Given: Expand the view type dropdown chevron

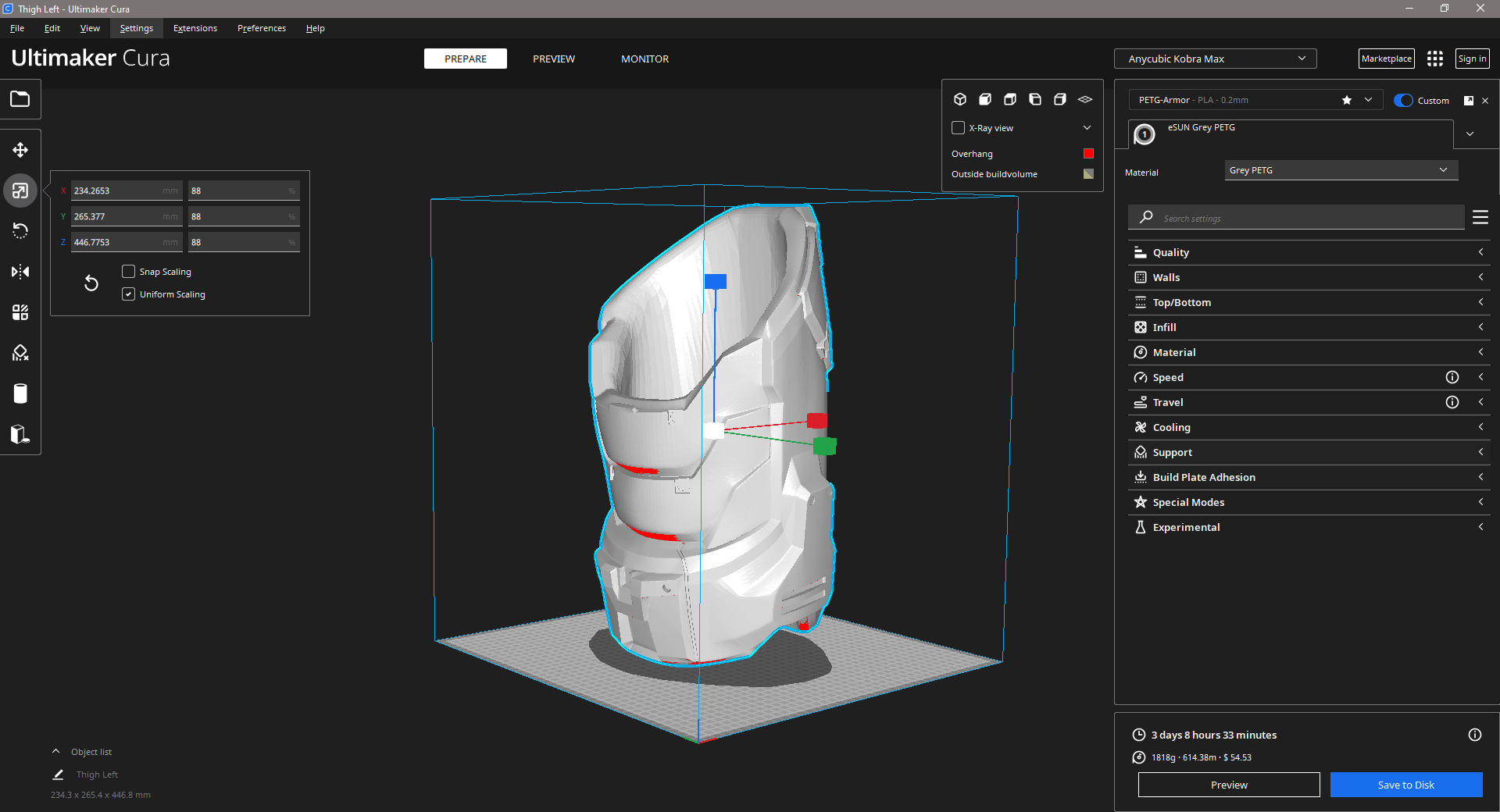Looking at the screenshot, I should (1087, 127).
